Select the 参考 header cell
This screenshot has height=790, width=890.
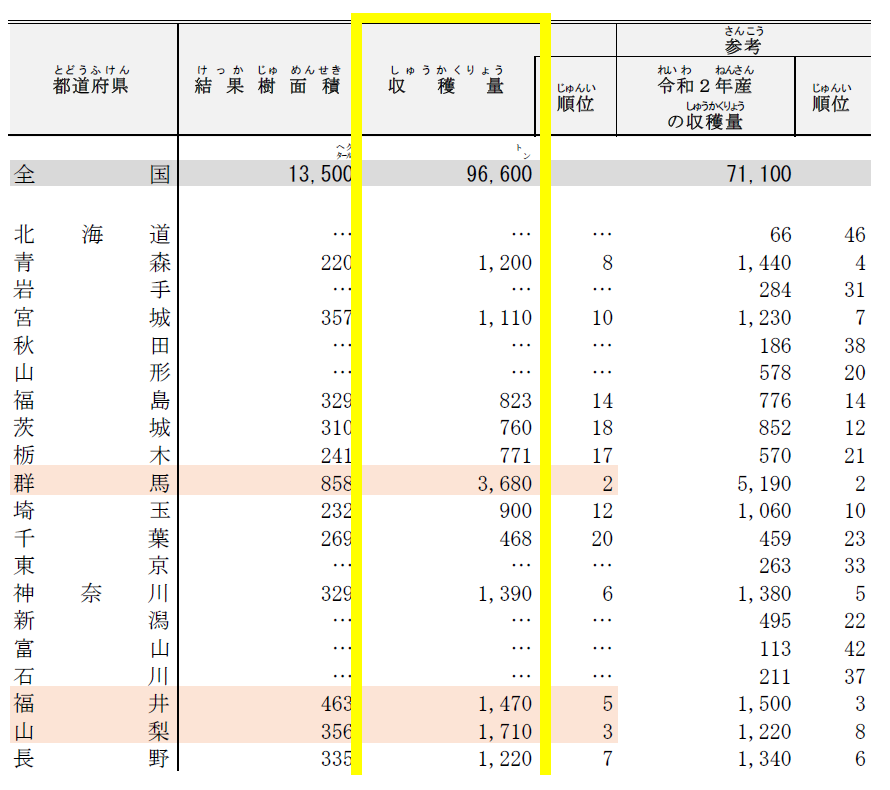(745, 46)
